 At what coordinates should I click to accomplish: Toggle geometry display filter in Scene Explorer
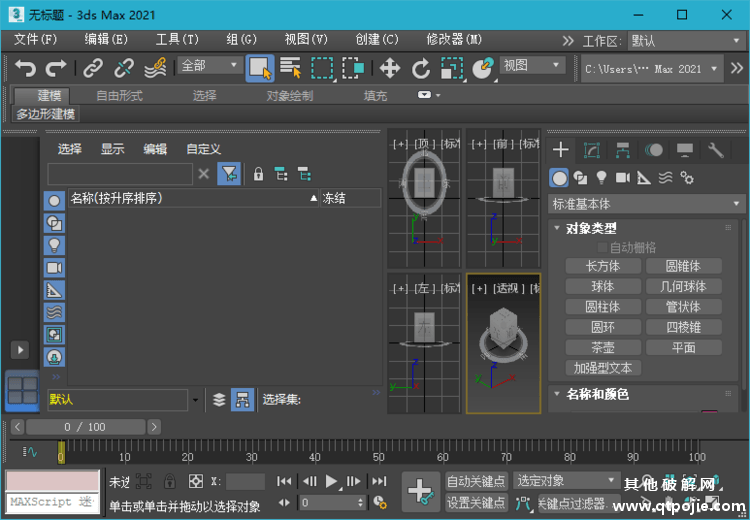pyautogui.click(x=54, y=201)
